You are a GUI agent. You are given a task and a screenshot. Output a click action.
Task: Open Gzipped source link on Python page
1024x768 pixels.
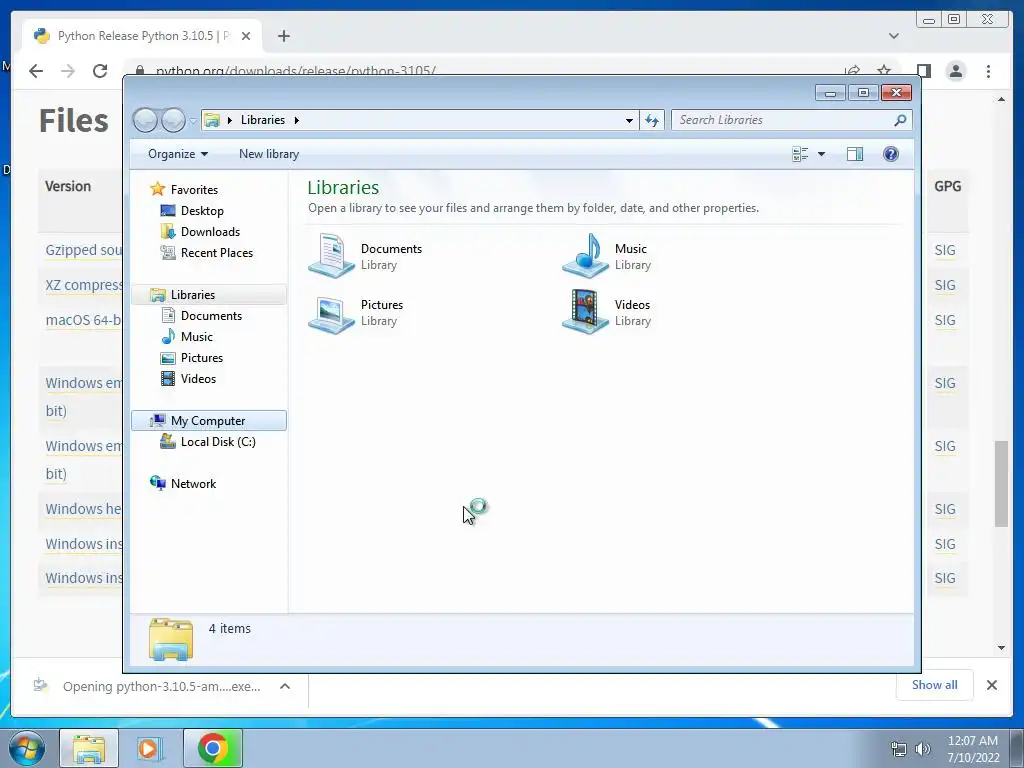[84, 250]
